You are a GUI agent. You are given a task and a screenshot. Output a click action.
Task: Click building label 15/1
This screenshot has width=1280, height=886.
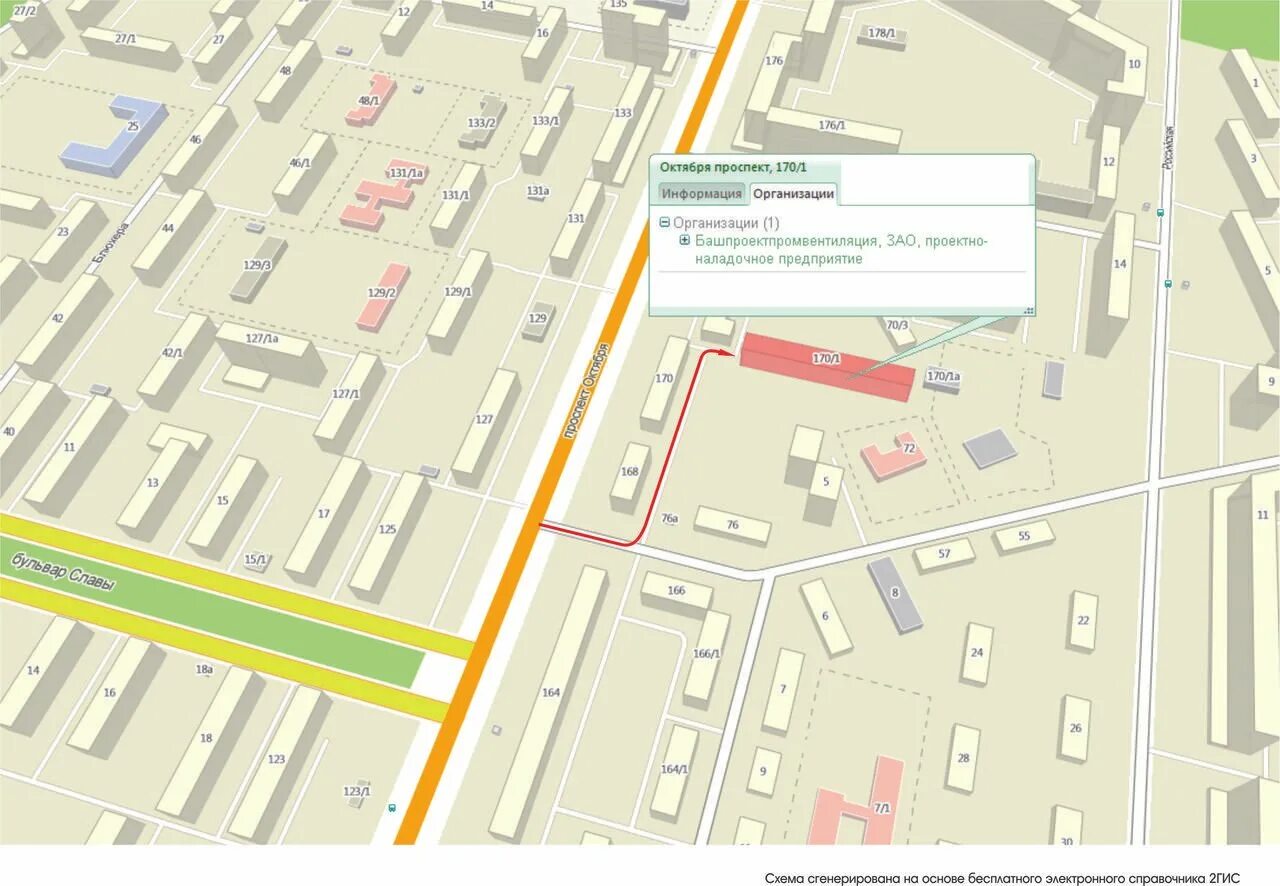tap(256, 560)
